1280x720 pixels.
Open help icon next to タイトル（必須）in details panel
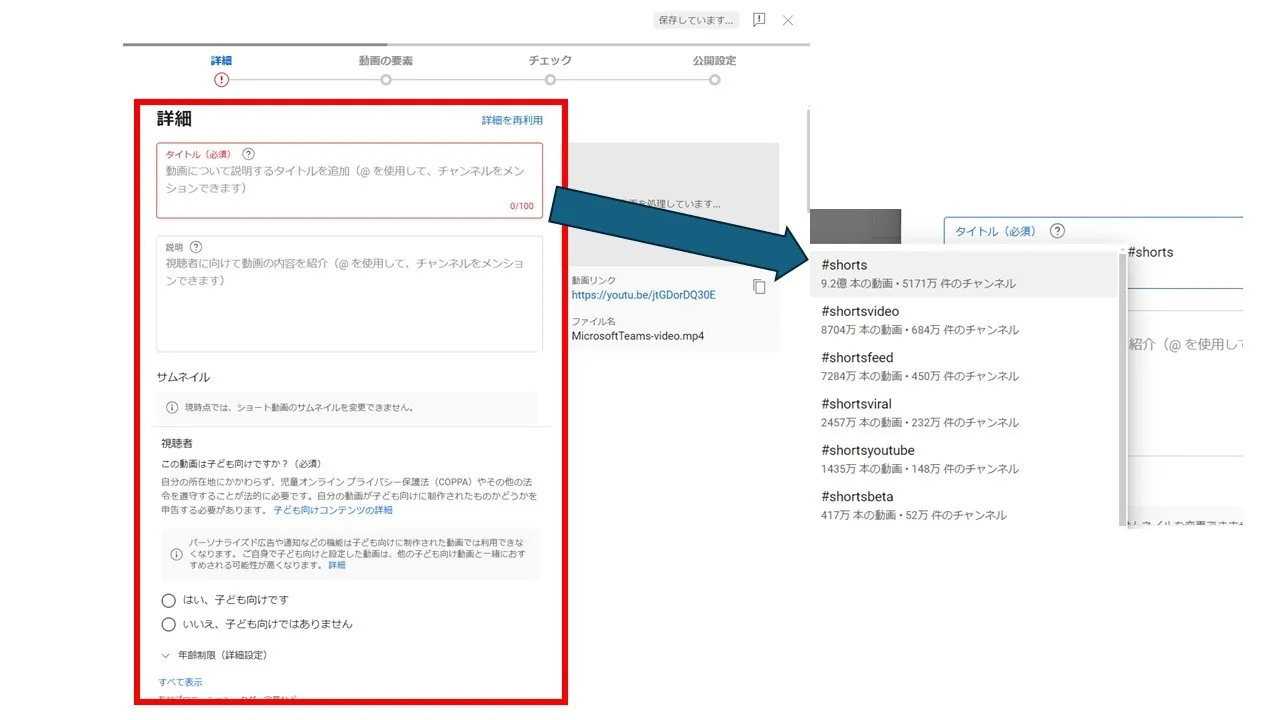click(x=248, y=154)
